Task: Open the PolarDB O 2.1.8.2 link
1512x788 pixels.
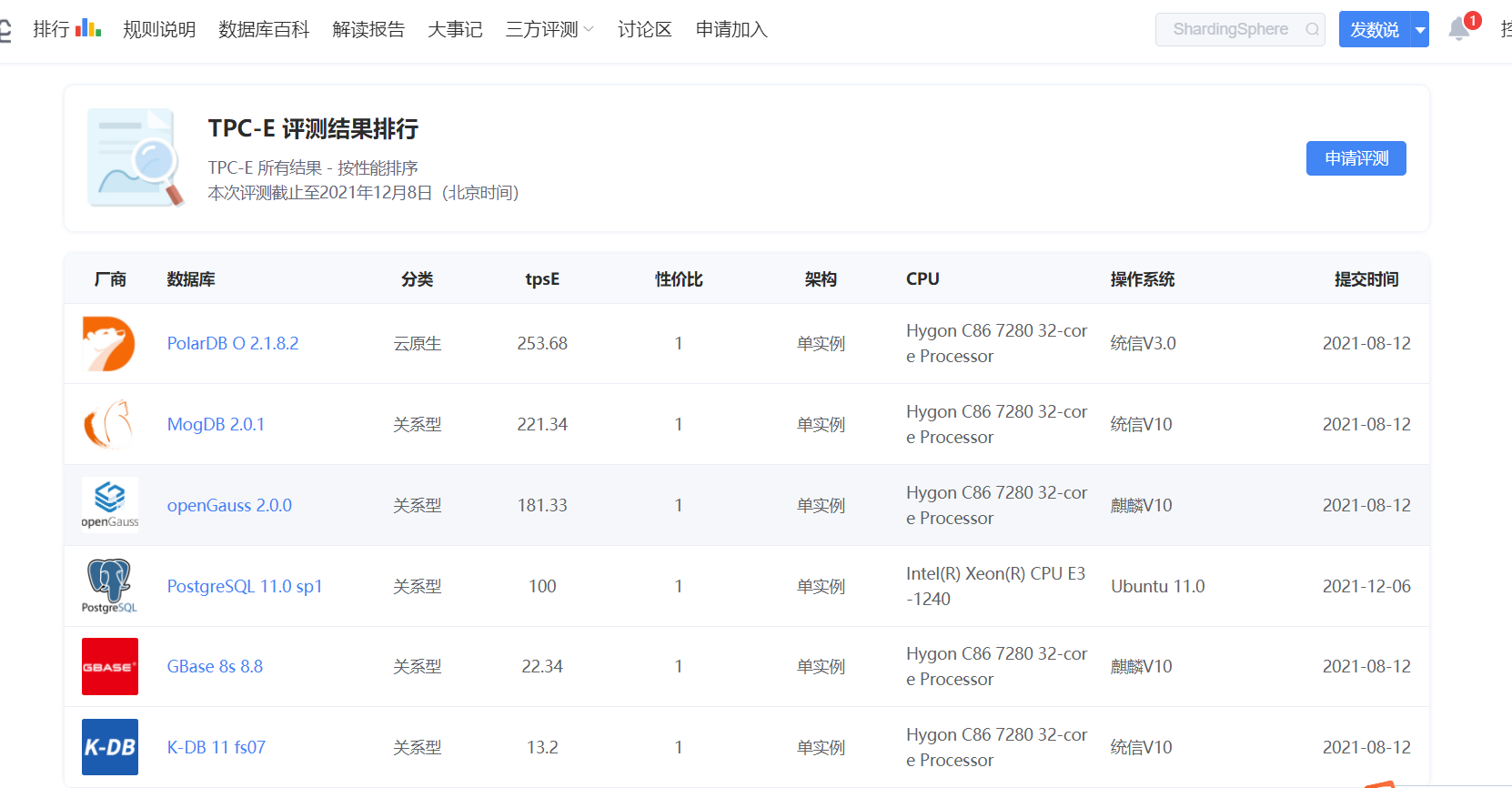Action: tap(233, 343)
